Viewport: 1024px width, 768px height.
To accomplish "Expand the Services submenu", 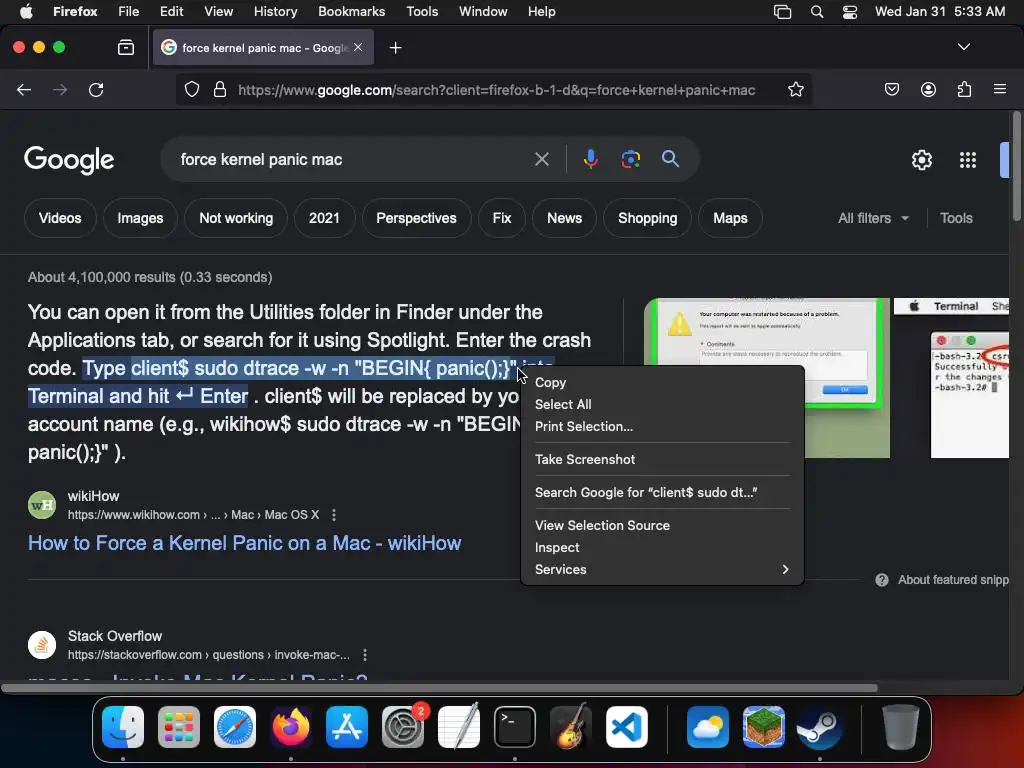I will (662, 569).
